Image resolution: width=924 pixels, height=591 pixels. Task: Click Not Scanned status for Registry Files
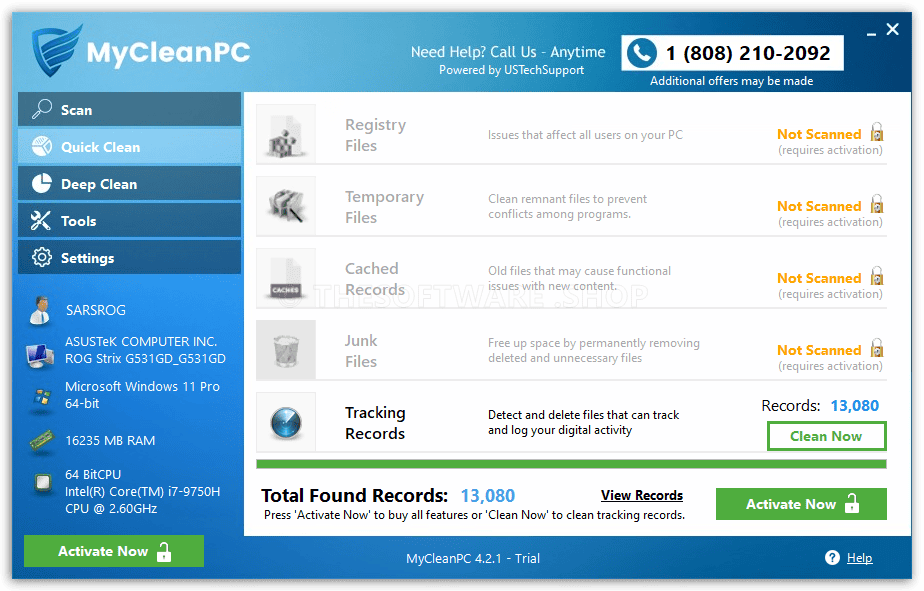819,134
